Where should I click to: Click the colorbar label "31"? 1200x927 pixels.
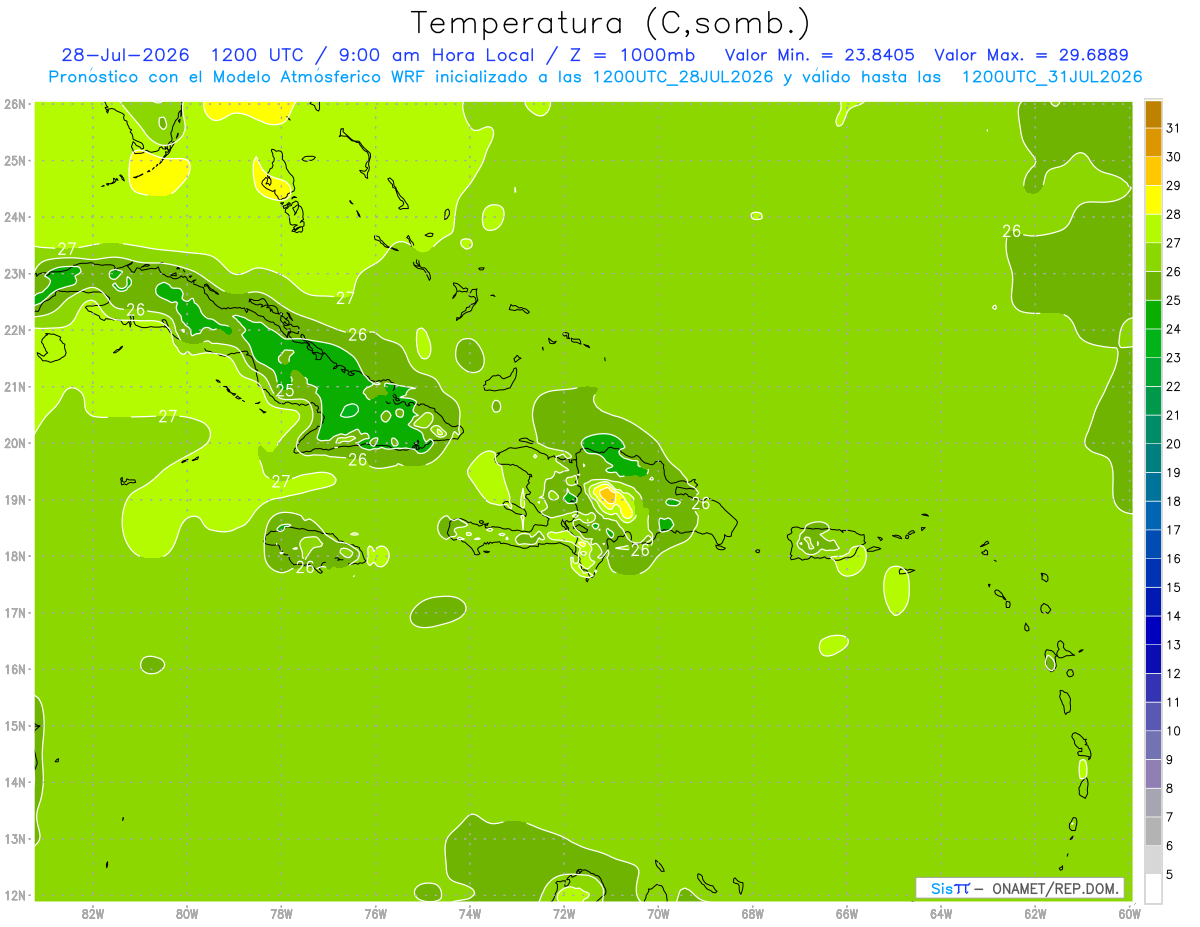tap(1174, 128)
